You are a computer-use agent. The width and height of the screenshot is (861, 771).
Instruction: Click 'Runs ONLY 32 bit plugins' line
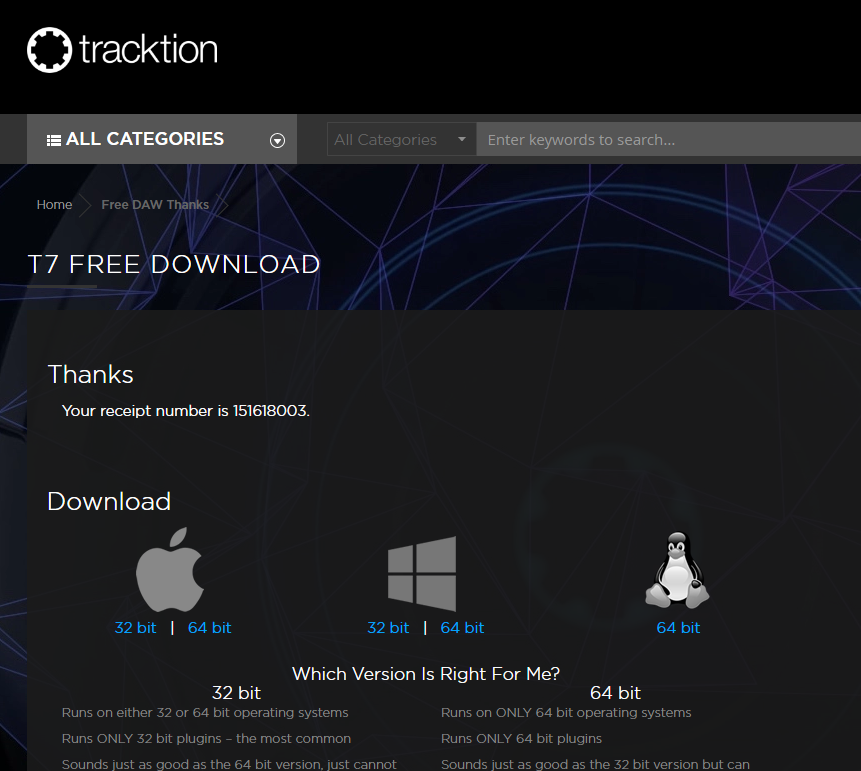click(206, 739)
